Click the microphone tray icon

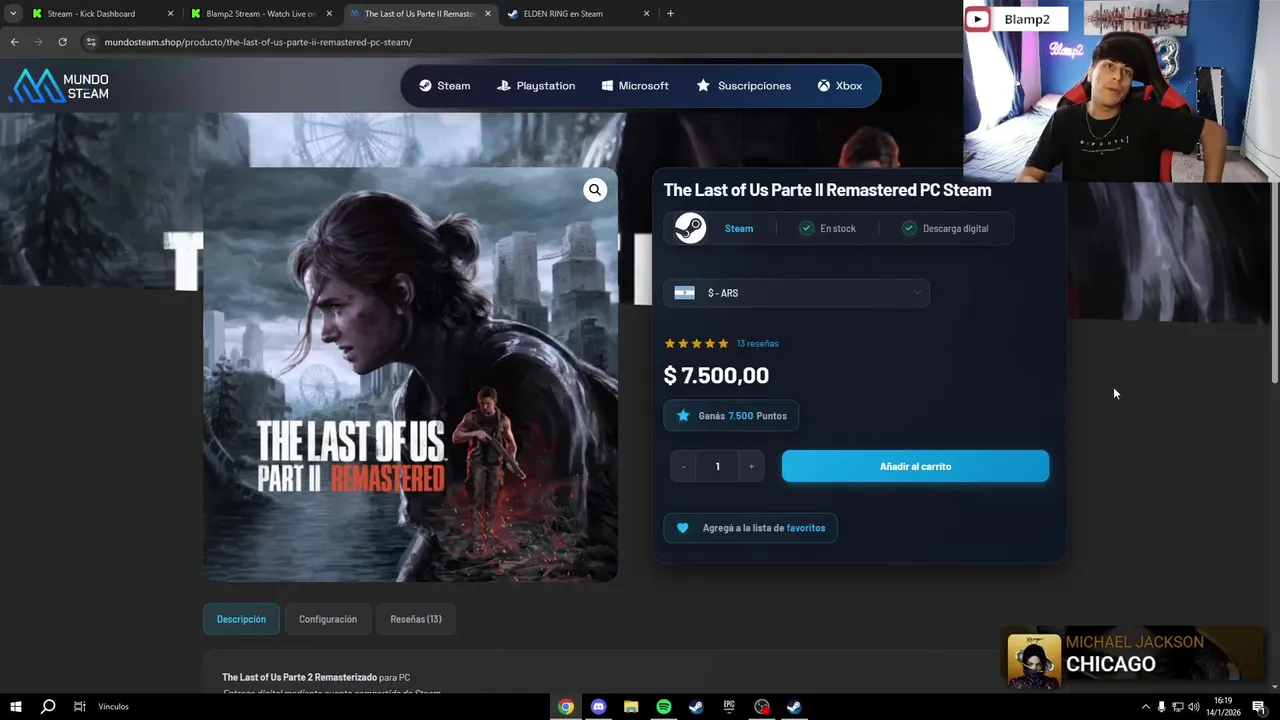pyautogui.click(x=1161, y=707)
